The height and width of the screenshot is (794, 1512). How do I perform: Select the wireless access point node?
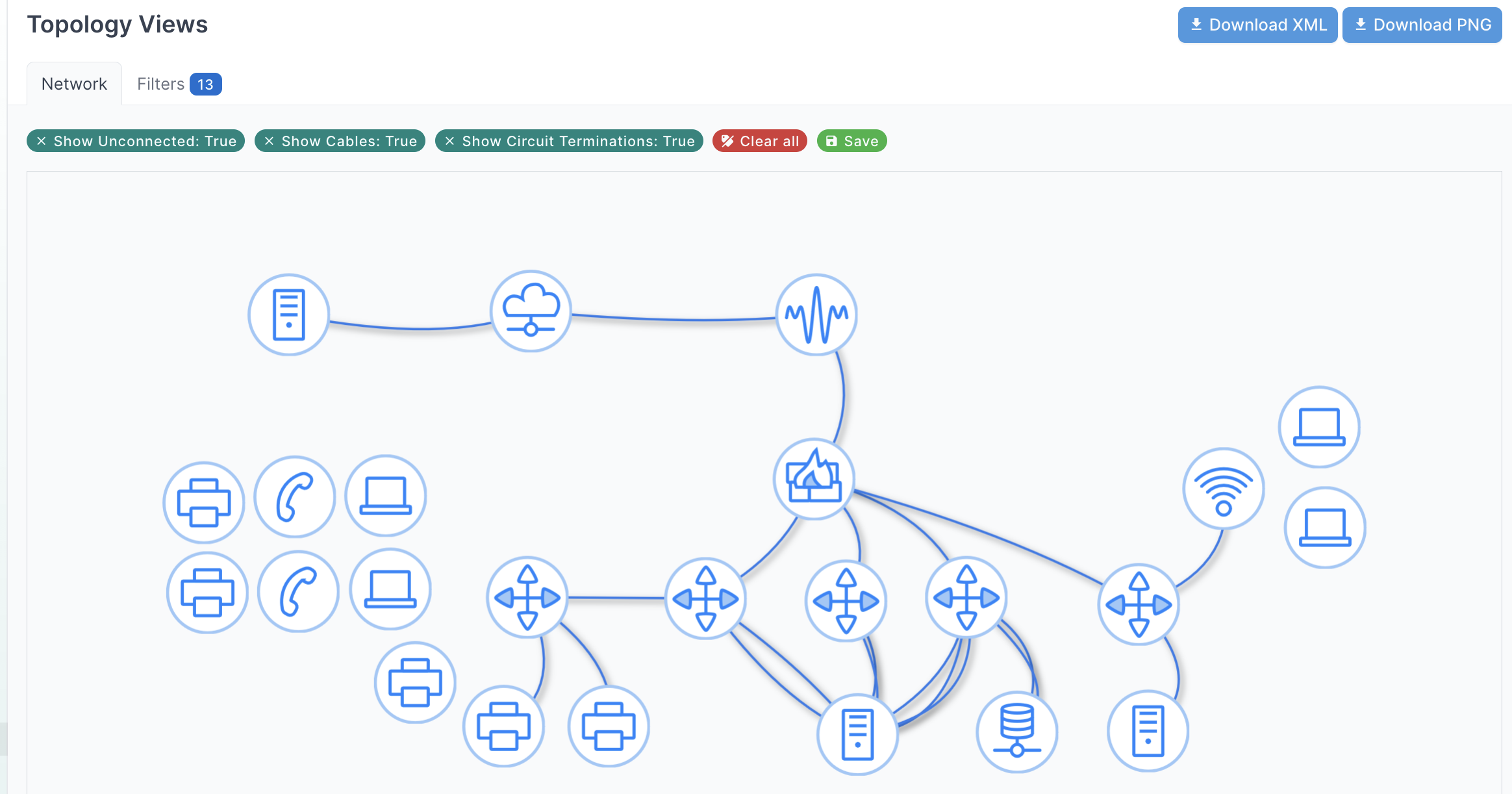1224,489
